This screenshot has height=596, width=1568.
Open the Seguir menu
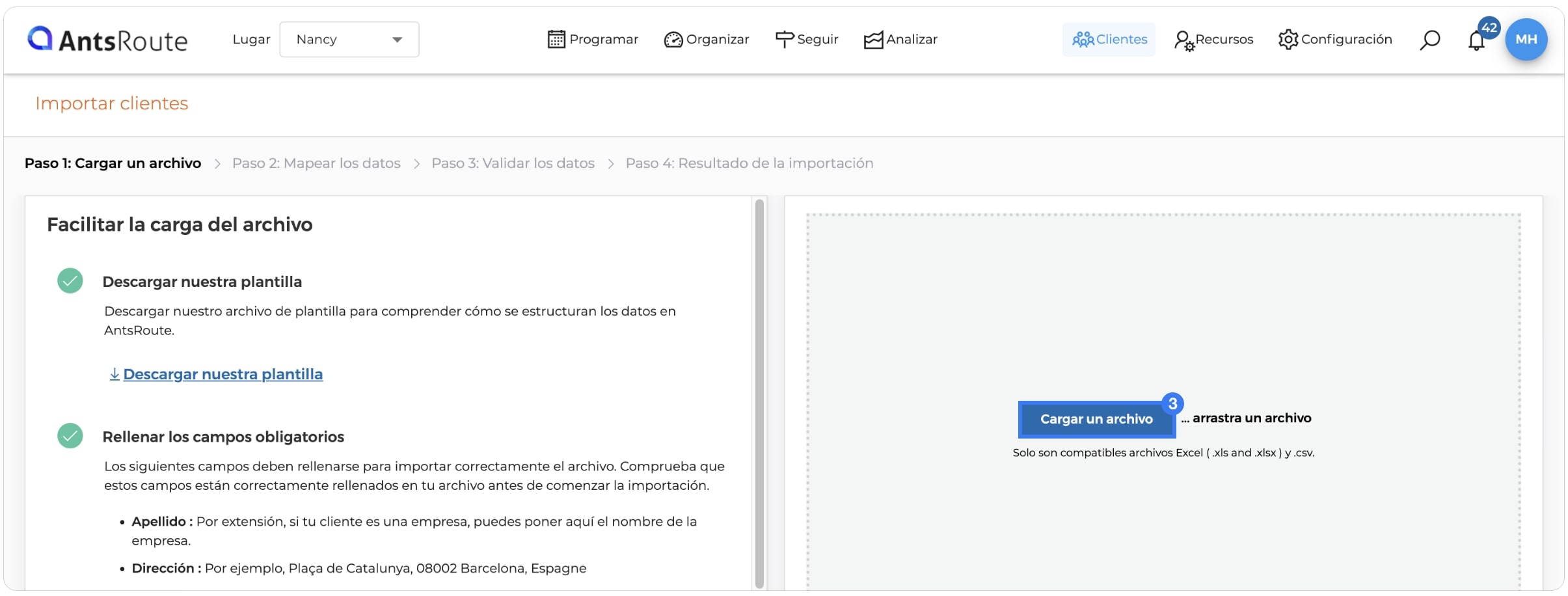pos(807,40)
